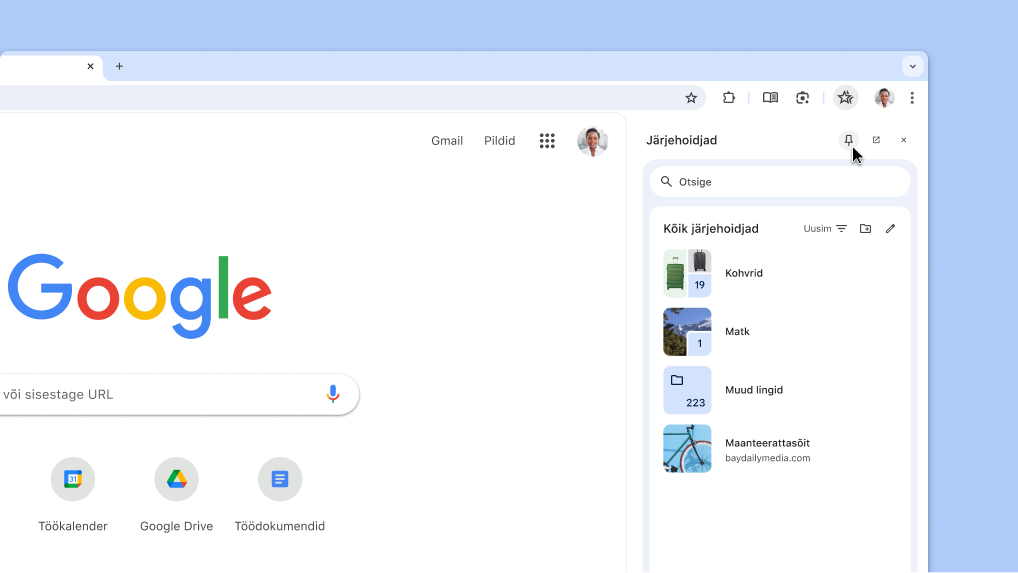Start voice search with microphone icon
The image size is (1018, 573).
332,394
